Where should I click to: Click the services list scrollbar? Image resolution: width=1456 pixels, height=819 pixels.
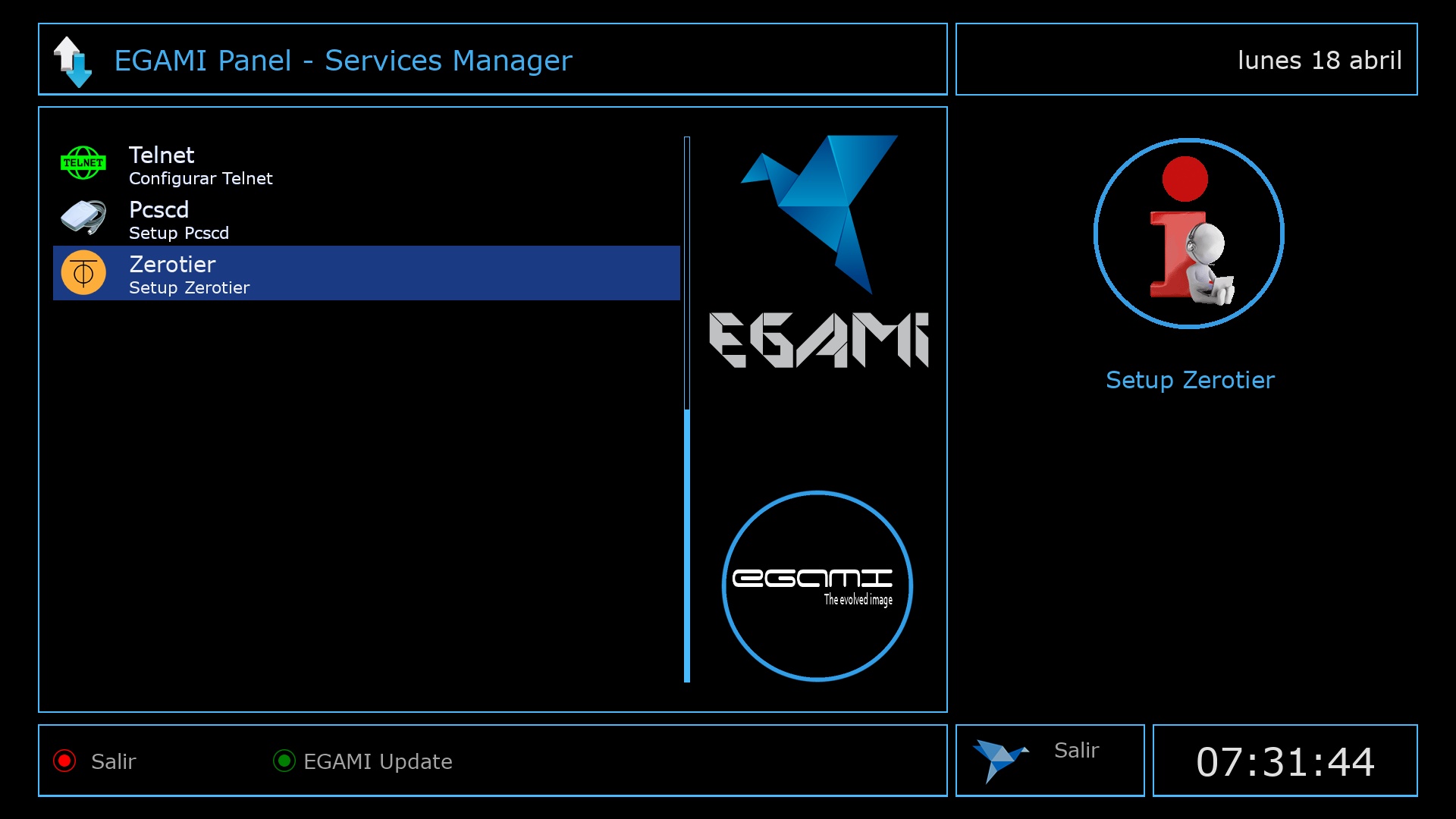pos(687,409)
